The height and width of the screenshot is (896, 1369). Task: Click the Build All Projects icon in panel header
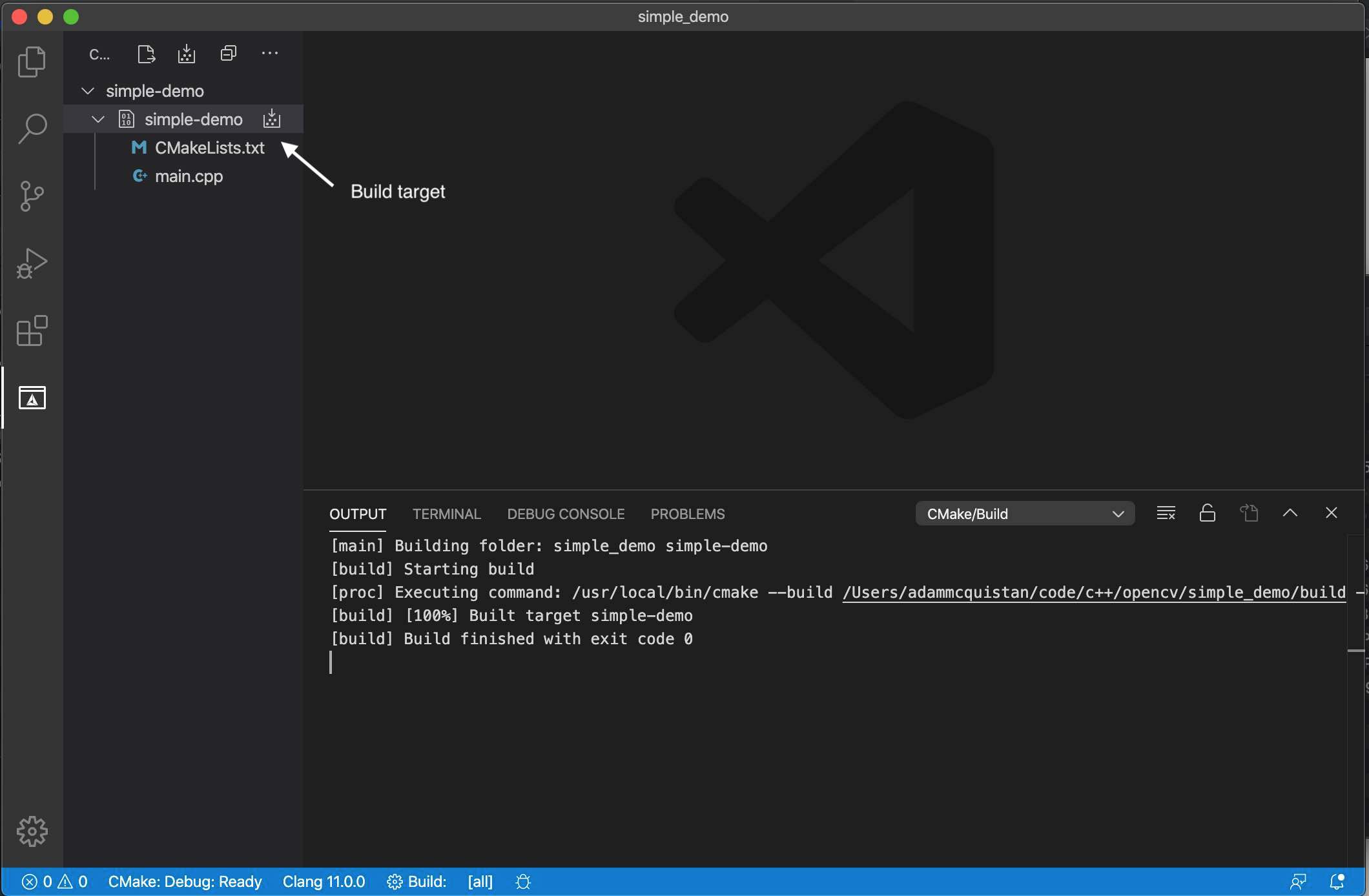[x=186, y=53]
